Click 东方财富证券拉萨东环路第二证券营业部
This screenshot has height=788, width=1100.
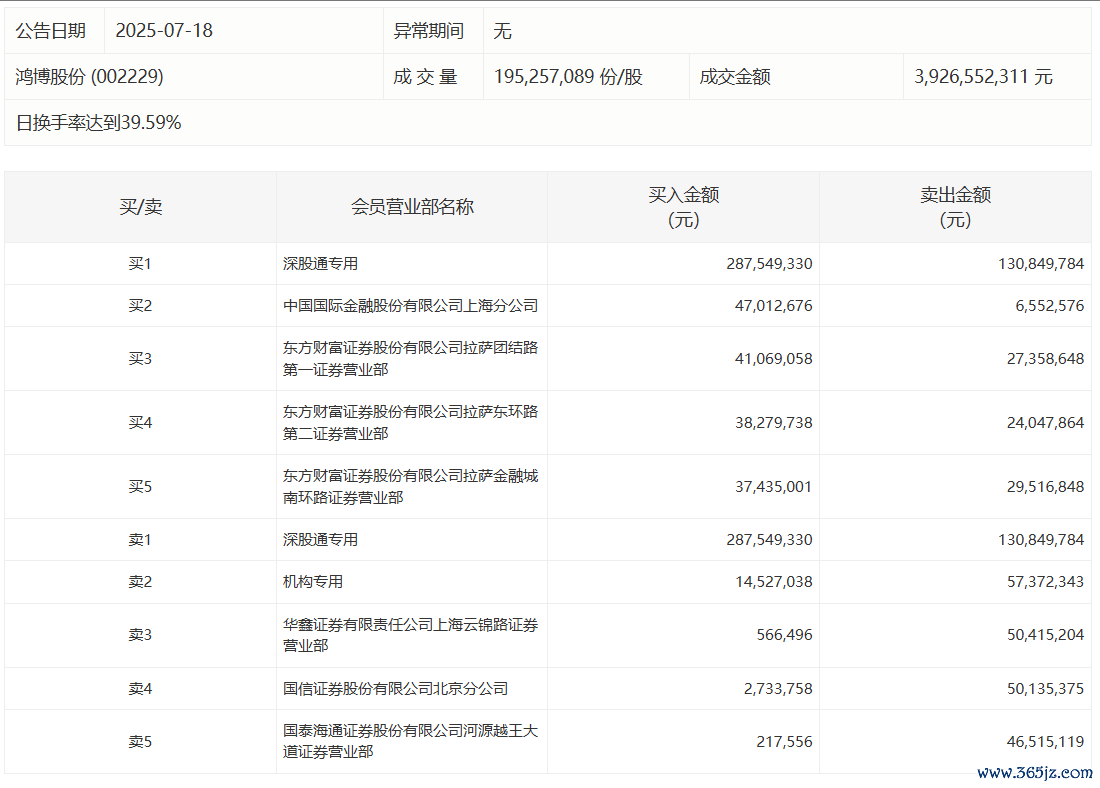click(x=410, y=422)
